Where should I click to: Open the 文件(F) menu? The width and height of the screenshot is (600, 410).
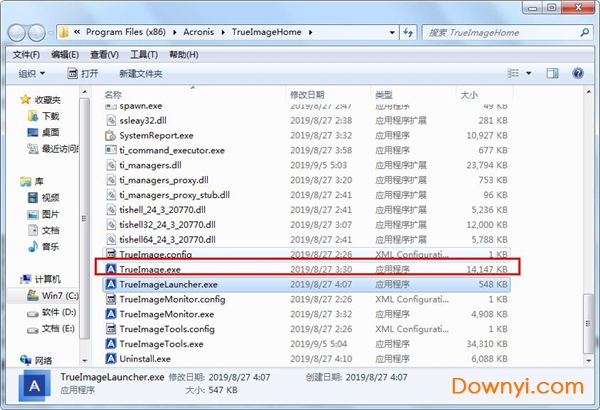click(26, 55)
